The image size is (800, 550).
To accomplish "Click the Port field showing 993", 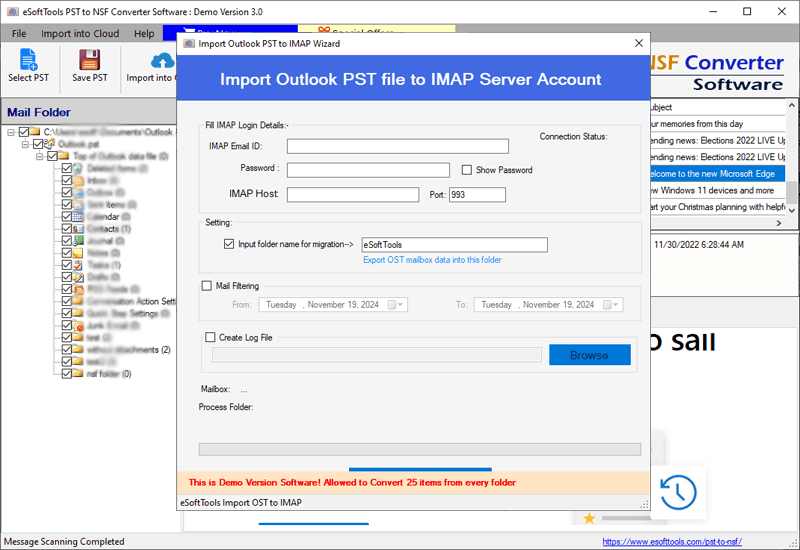I will (x=477, y=194).
